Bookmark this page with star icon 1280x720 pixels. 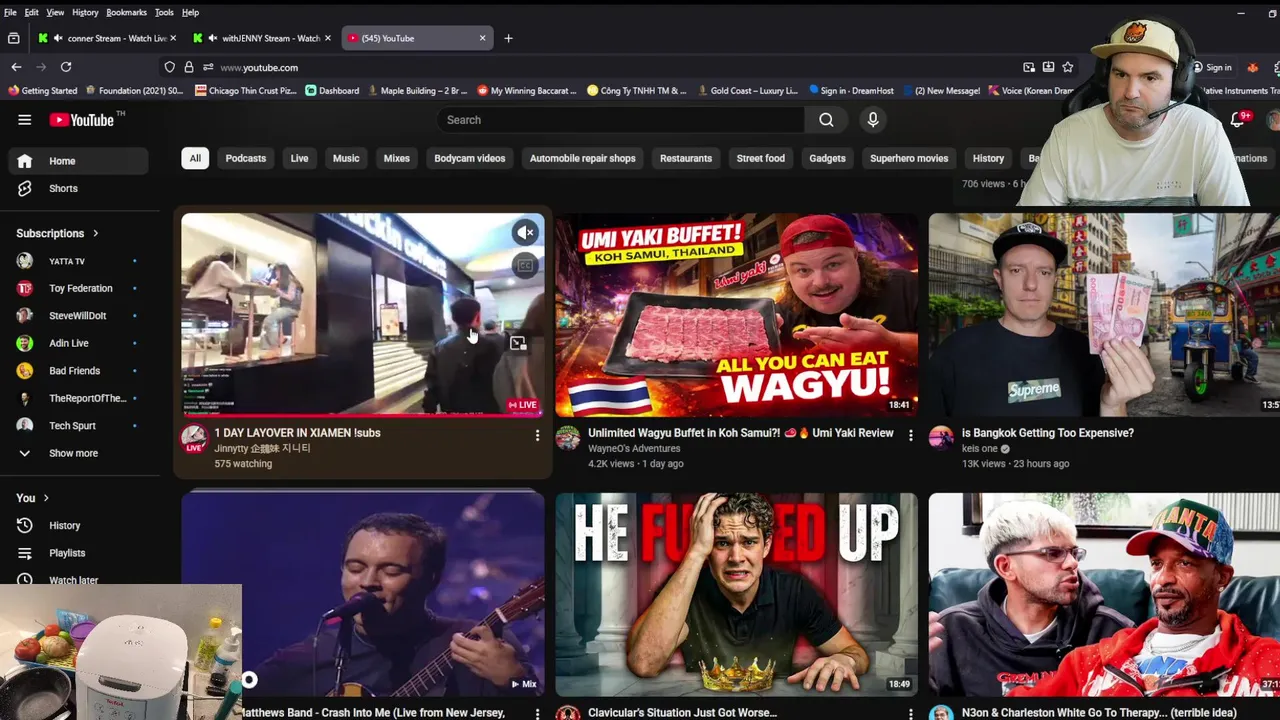1068,67
